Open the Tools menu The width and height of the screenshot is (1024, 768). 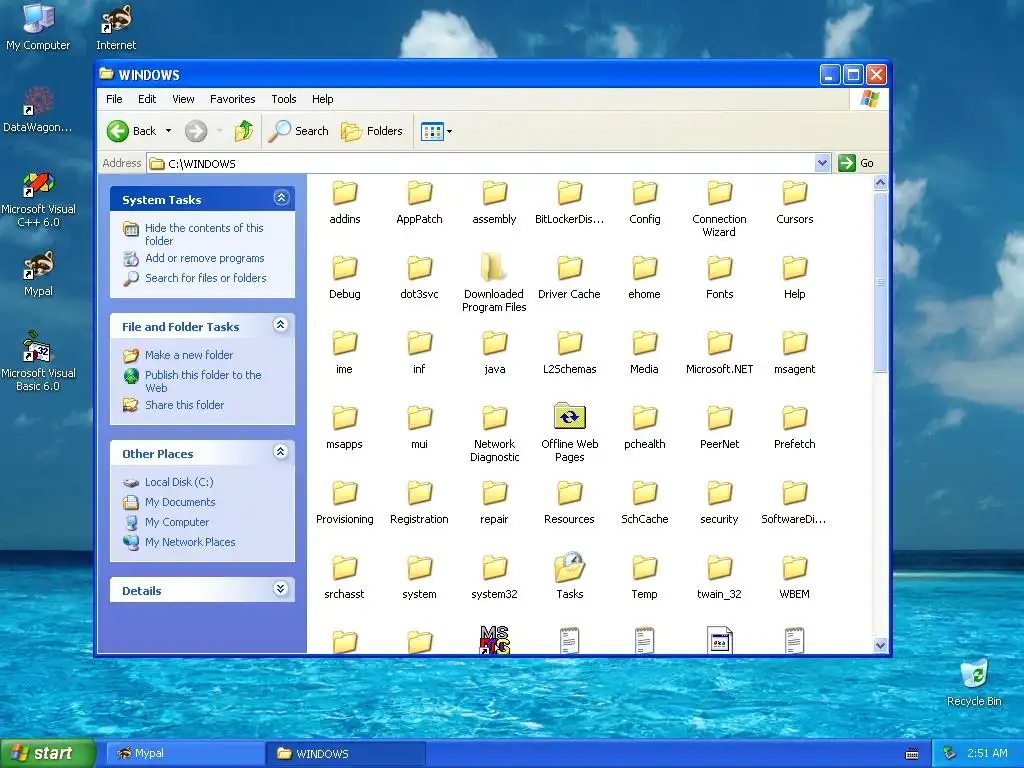point(283,99)
